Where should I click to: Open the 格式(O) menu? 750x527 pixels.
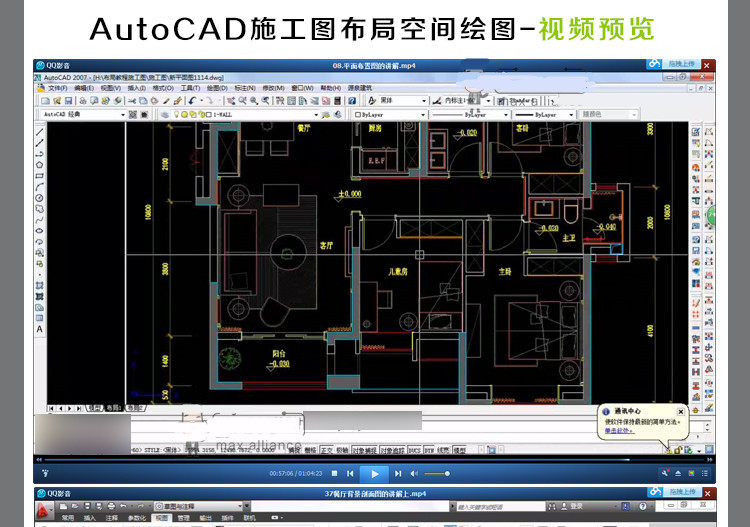click(x=163, y=88)
